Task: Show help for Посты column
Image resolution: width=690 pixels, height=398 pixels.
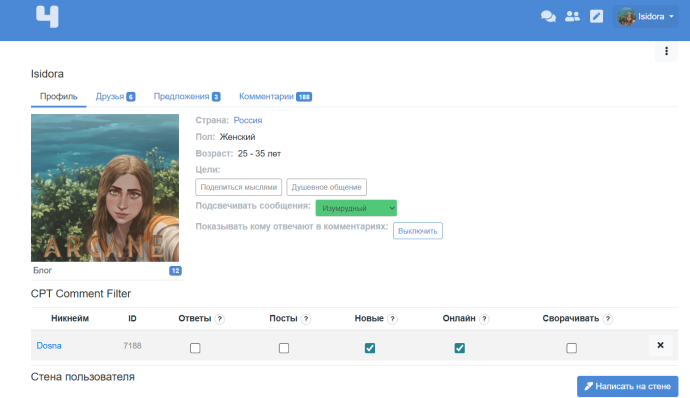Action: point(306,319)
